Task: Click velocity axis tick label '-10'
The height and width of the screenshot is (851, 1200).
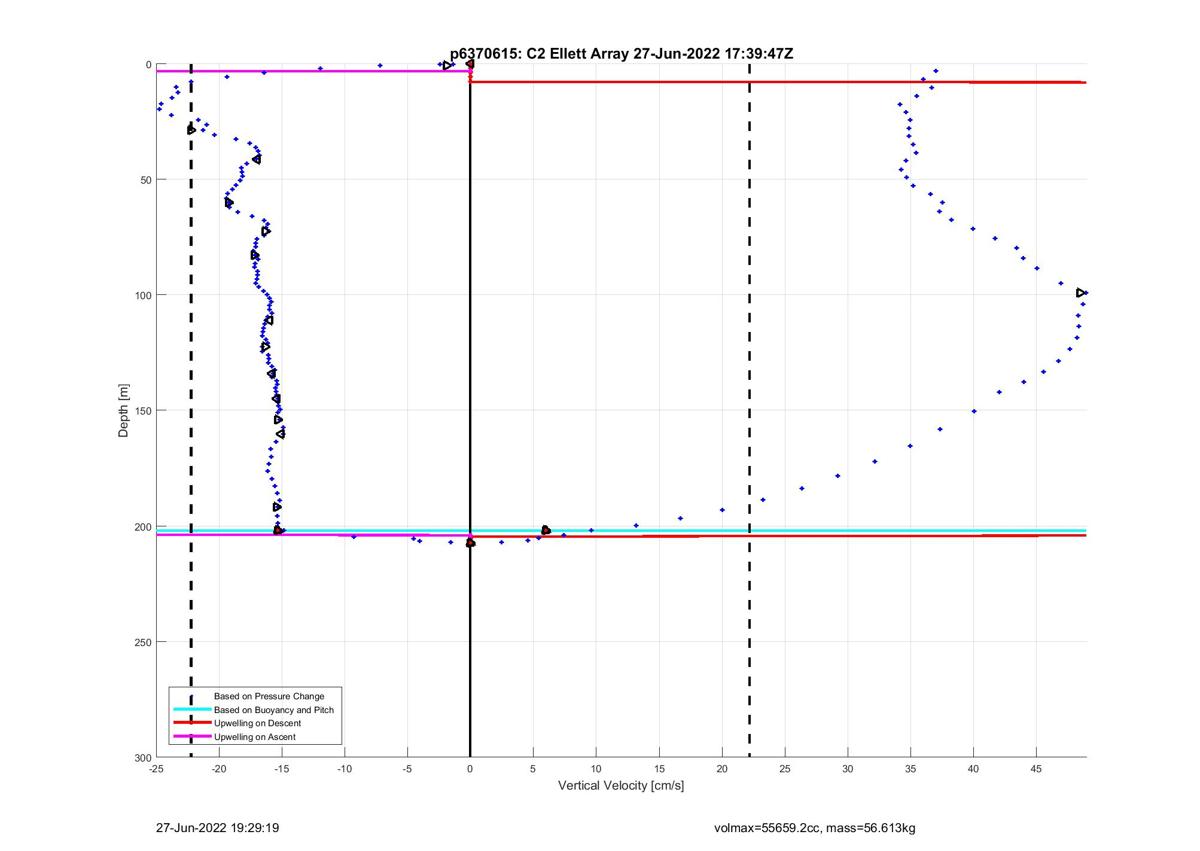Action: [345, 769]
